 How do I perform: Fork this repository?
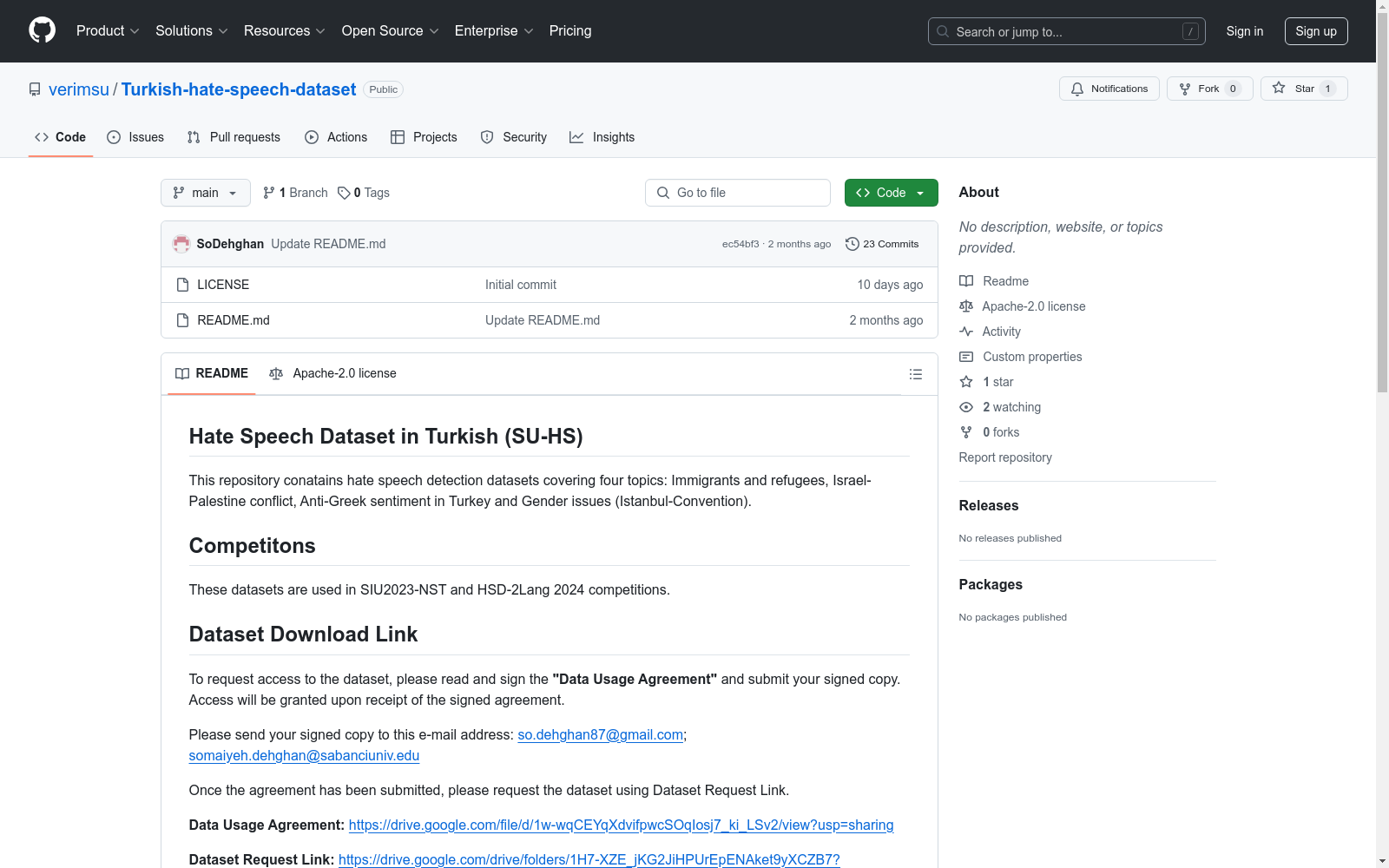(x=1209, y=89)
